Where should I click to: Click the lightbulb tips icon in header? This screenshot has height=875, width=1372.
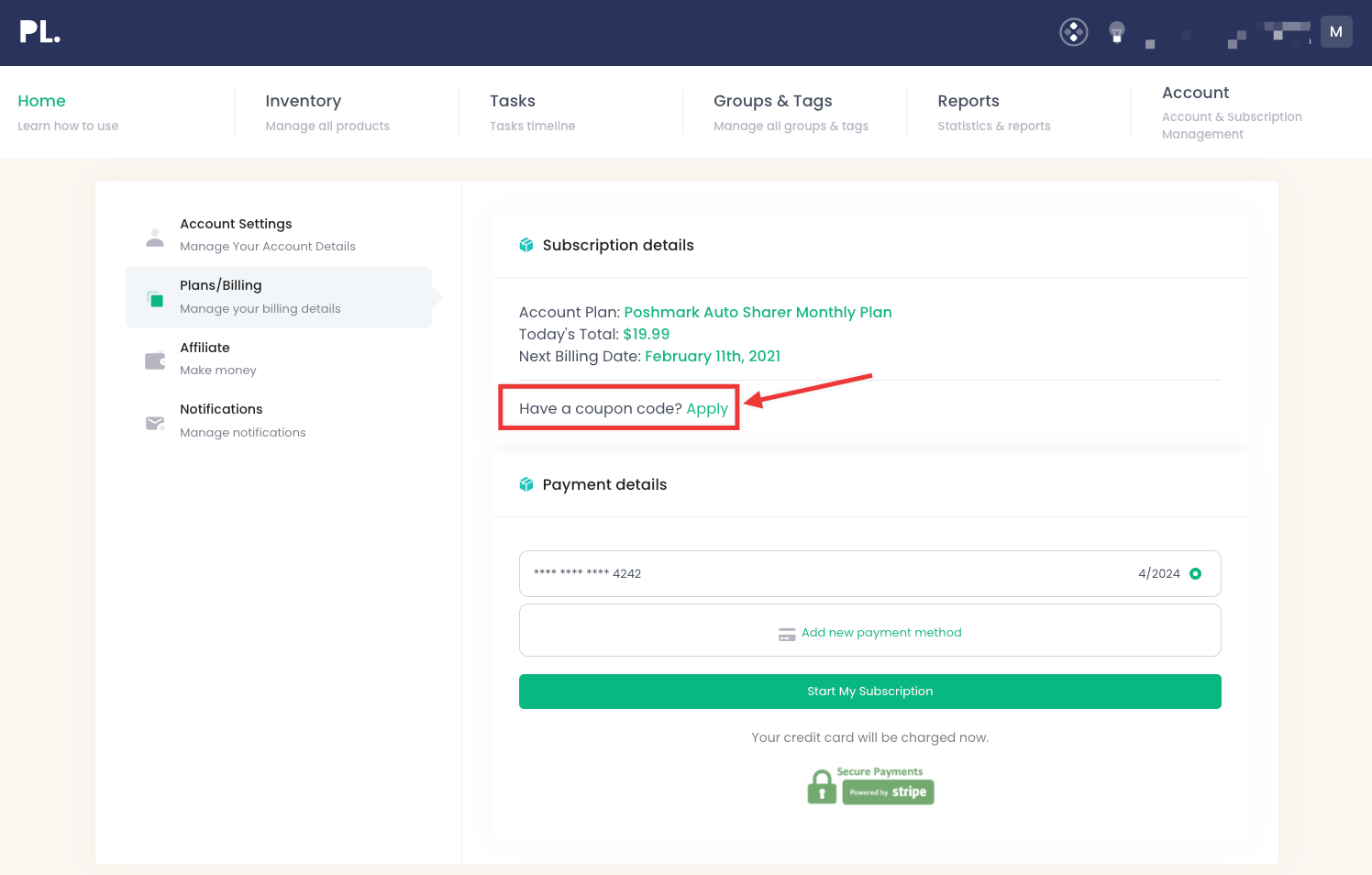tap(1116, 32)
